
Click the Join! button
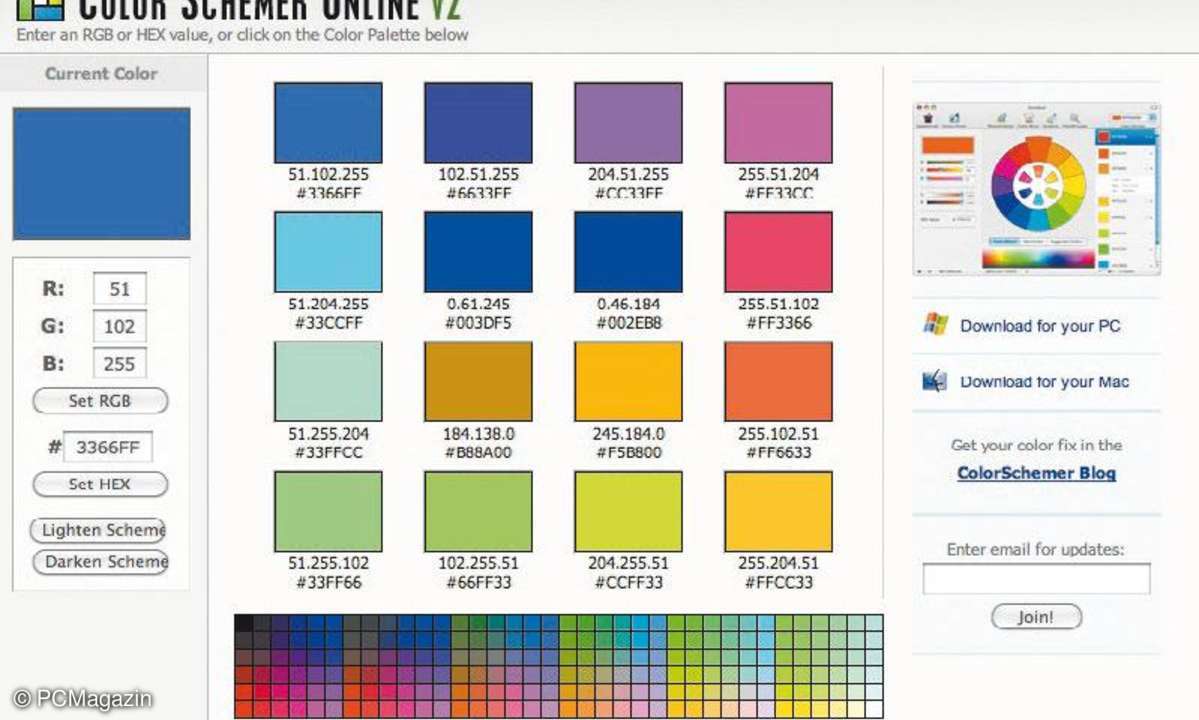tap(1036, 617)
